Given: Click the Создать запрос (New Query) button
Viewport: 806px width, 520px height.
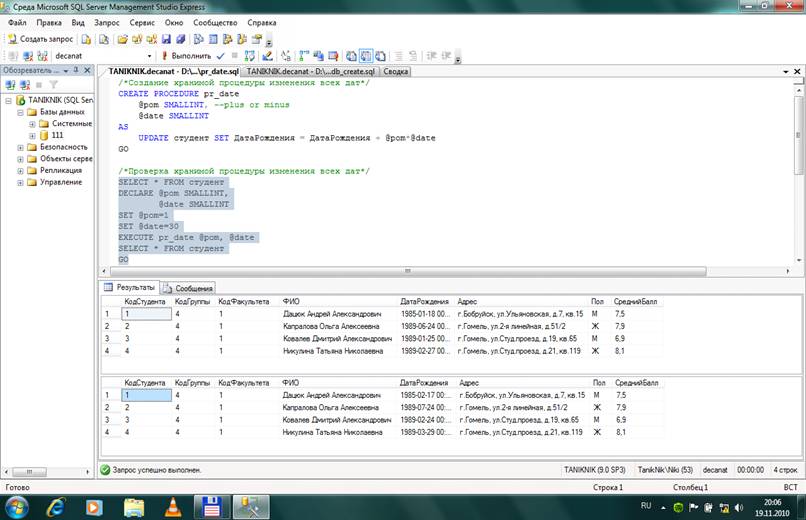Looking at the screenshot, I should (40, 38).
